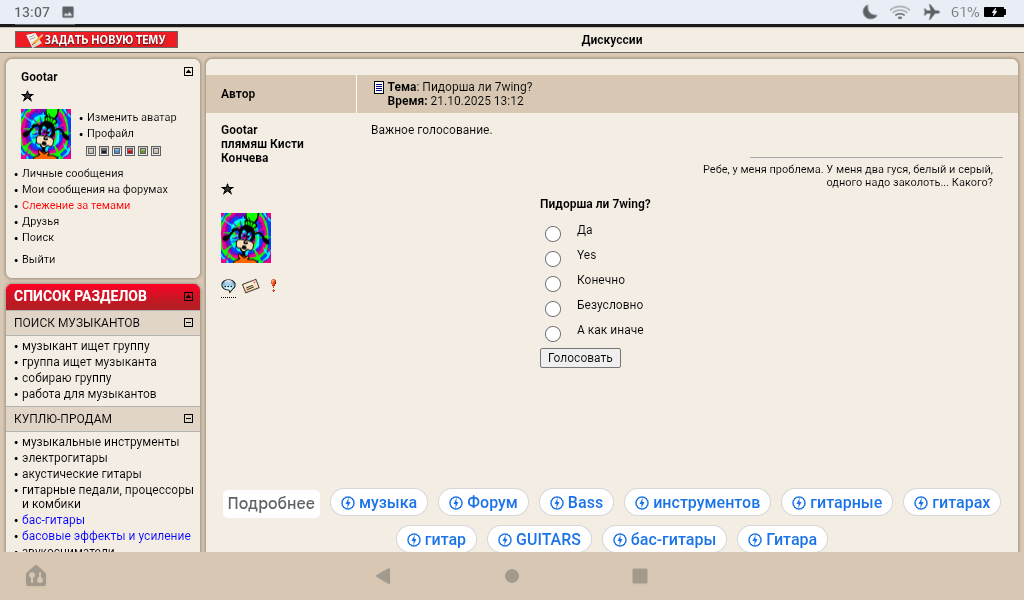Click the speech bubble icon under the post avatar
The height and width of the screenshot is (600, 1024).
click(x=228, y=286)
